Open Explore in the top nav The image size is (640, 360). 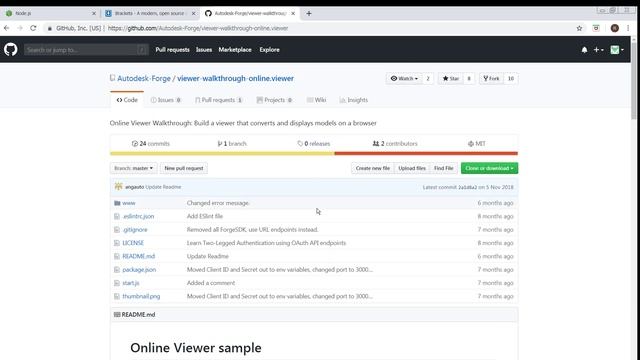[269, 49]
